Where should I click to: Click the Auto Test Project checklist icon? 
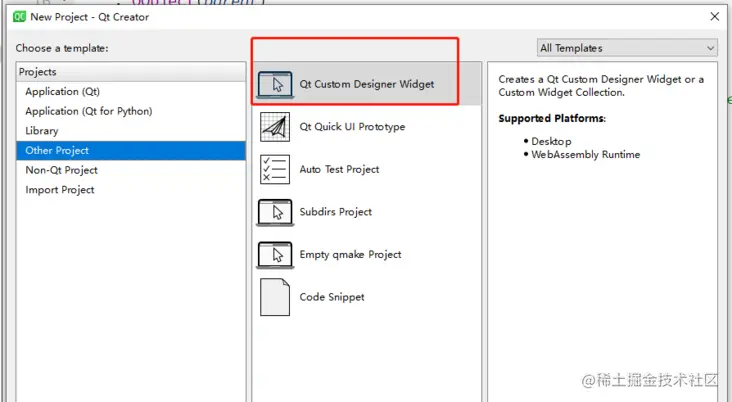click(x=275, y=169)
